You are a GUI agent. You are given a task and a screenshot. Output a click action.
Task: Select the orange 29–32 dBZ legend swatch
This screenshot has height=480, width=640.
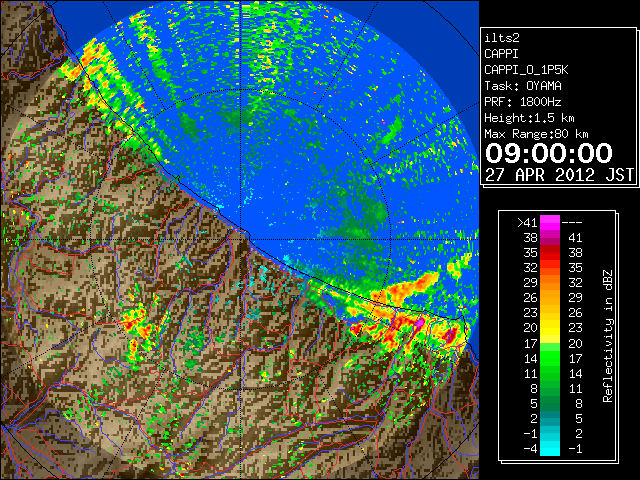[550, 283]
